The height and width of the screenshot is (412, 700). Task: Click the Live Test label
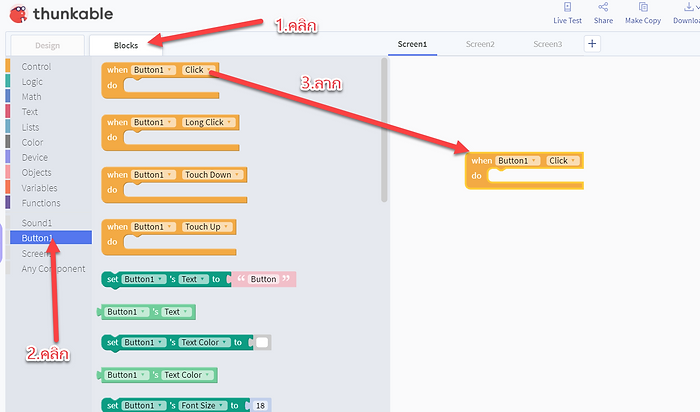pos(567,21)
